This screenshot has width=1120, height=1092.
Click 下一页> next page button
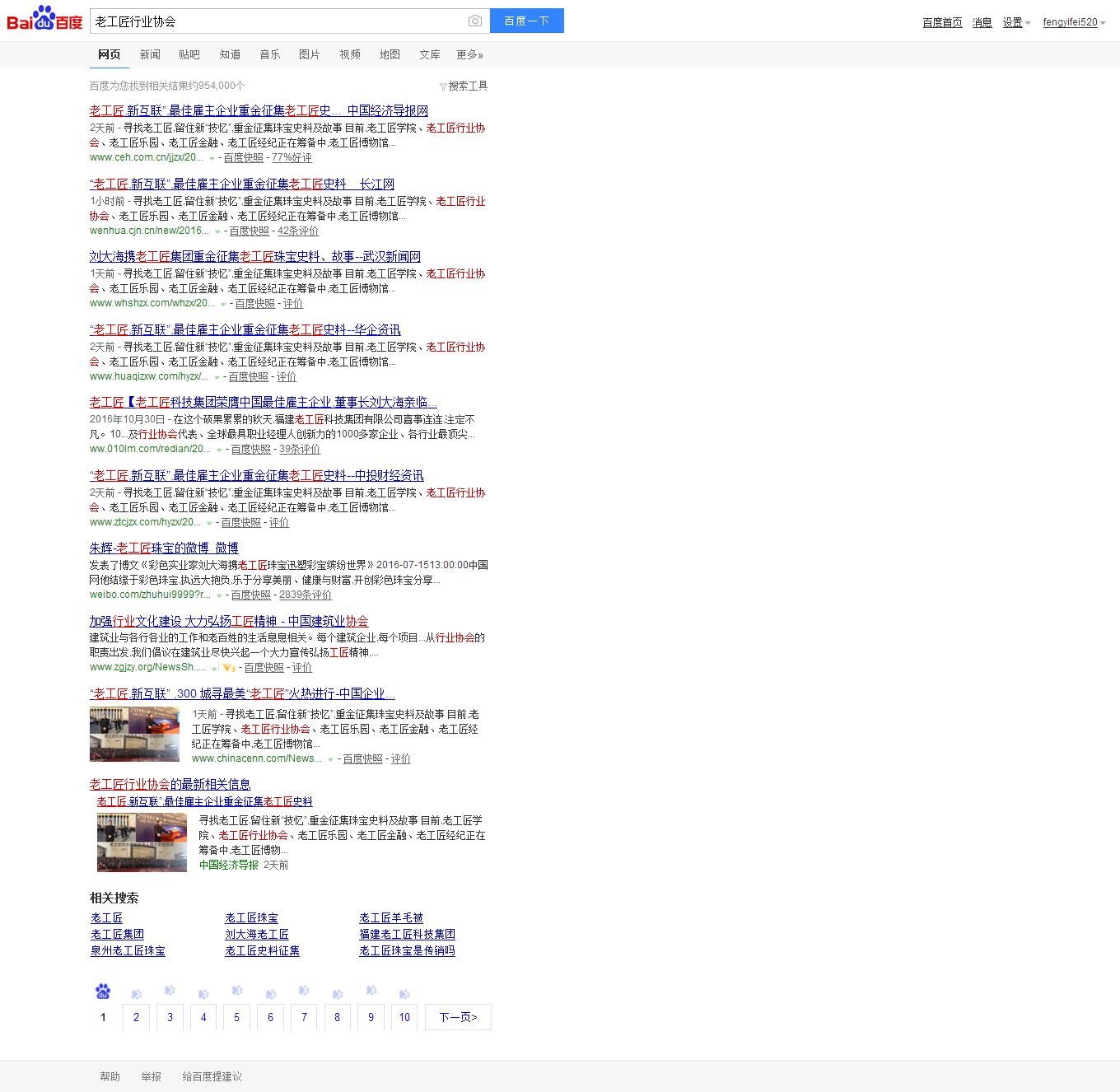tap(458, 1017)
